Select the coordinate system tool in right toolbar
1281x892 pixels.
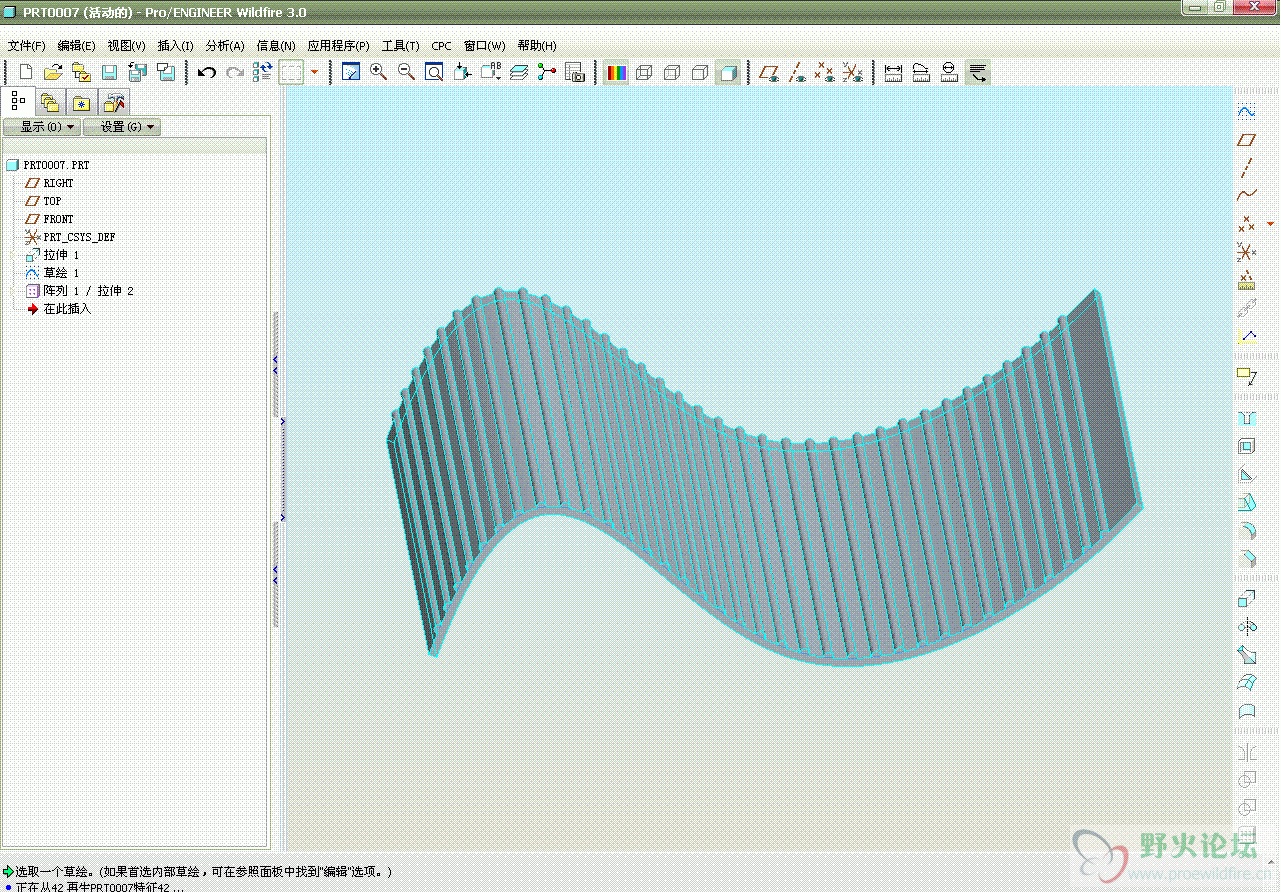point(1246,252)
